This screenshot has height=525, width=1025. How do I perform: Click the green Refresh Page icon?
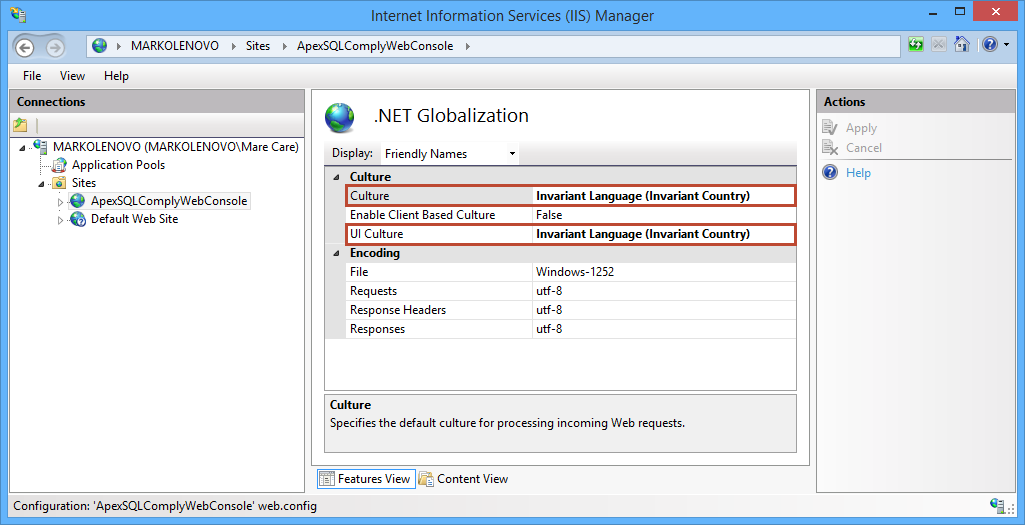916,45
